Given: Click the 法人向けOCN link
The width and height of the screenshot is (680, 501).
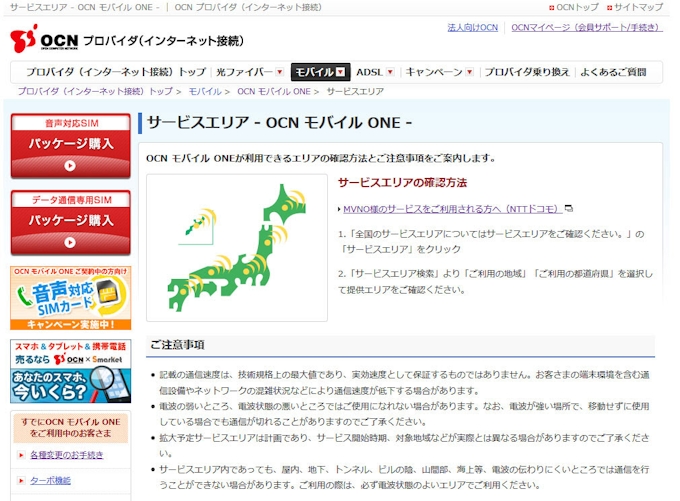Looking at the screenshot, I should coord(472,27).
